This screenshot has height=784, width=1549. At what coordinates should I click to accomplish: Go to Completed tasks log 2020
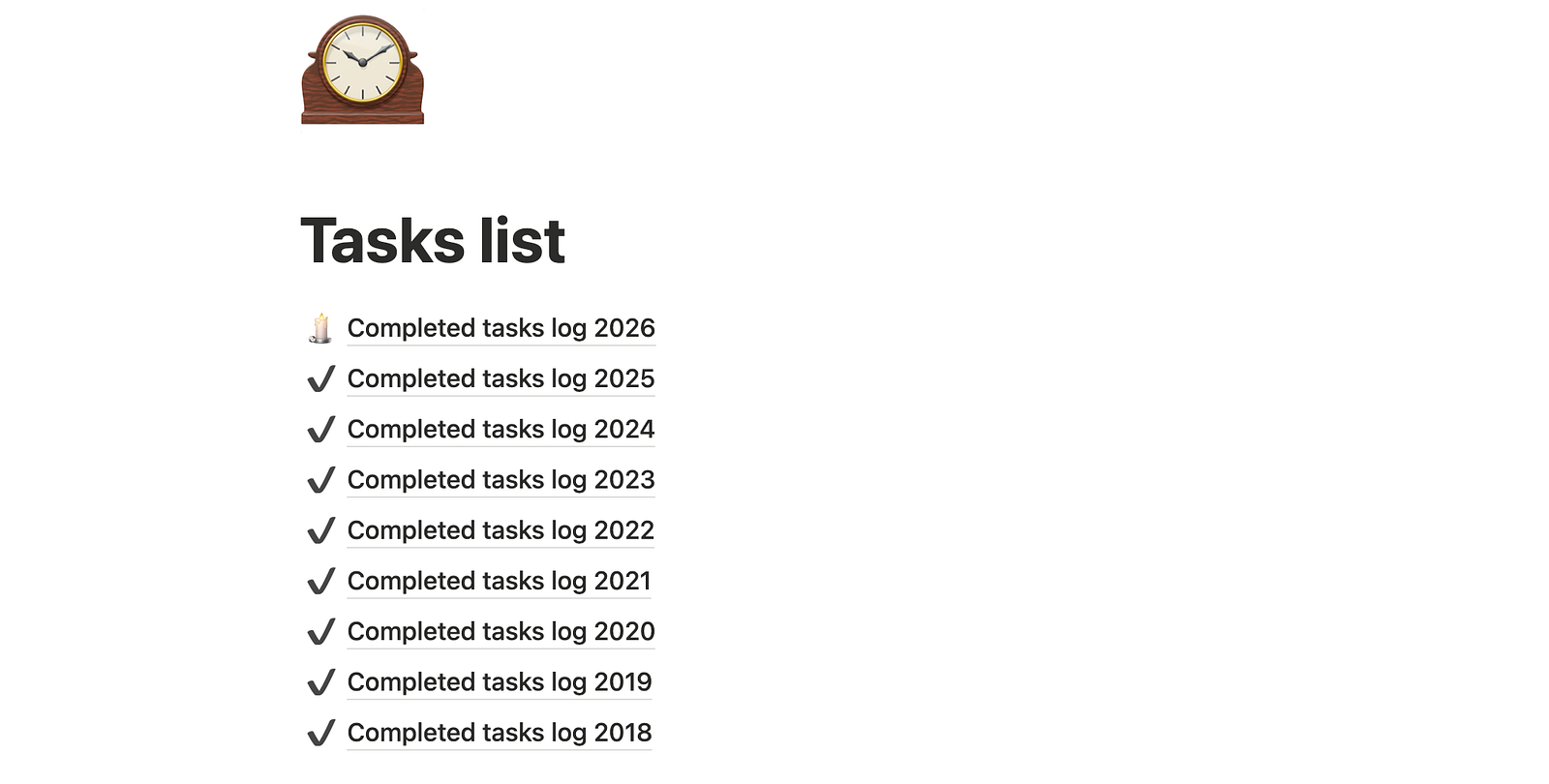click(x=501, y=632)
